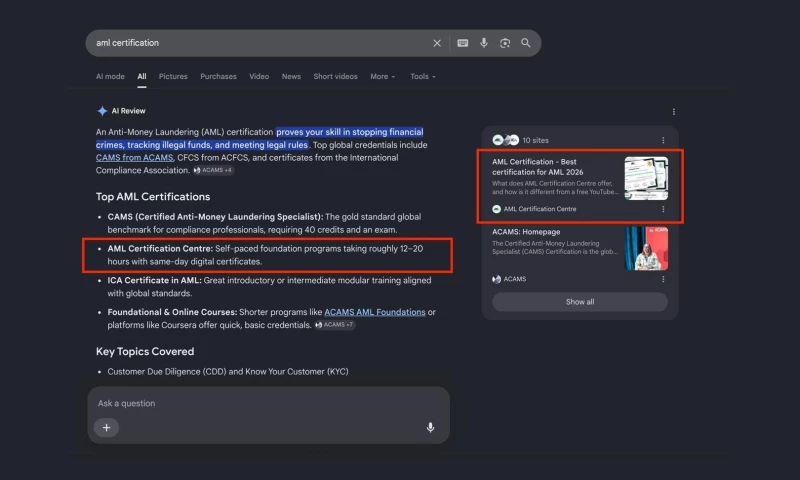Click the Key Topics Covered heading
The height and width of the screenshot is (480, 800).
[145, 351]
